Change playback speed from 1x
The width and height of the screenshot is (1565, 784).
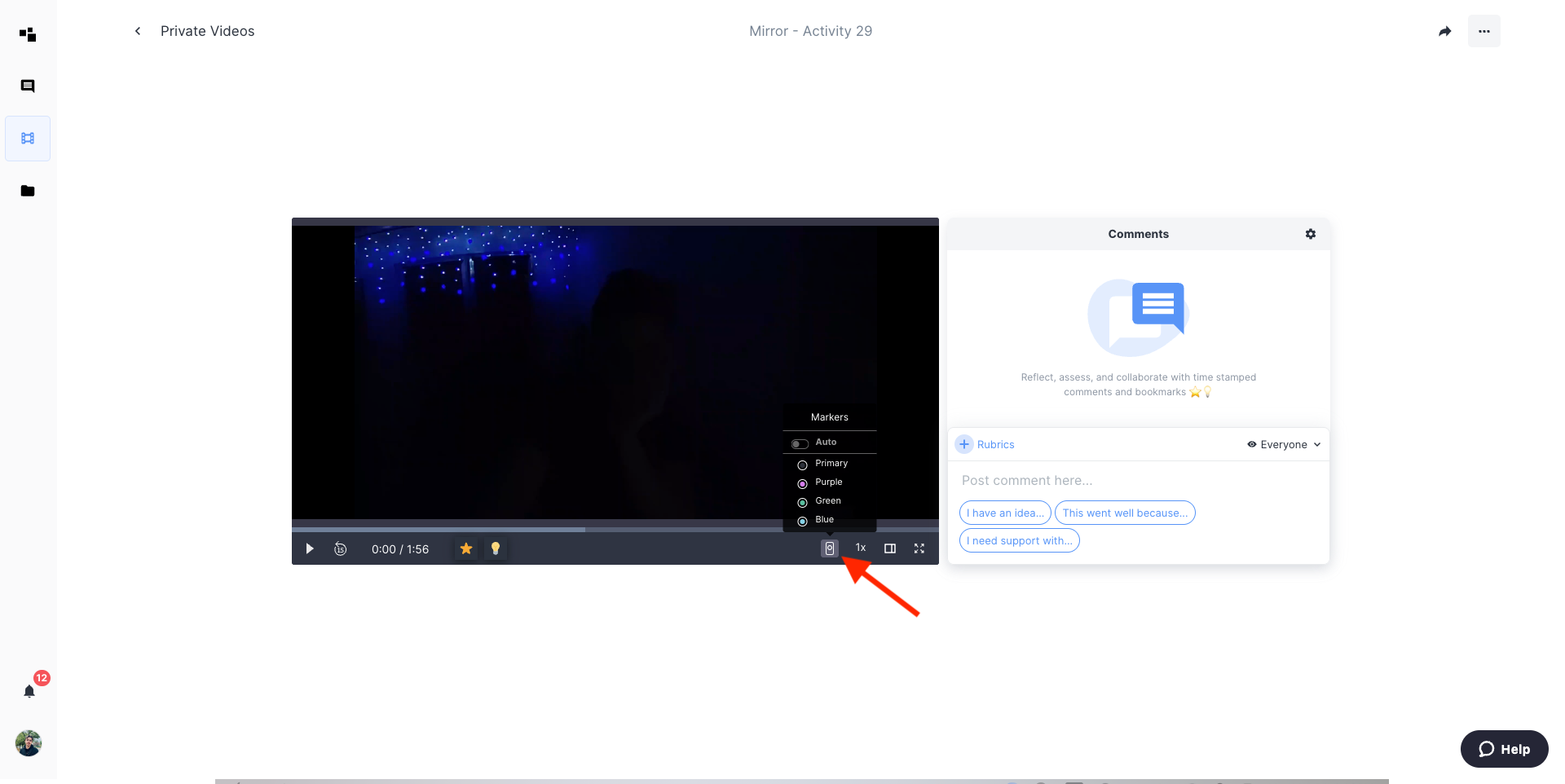tap(860, 548)
